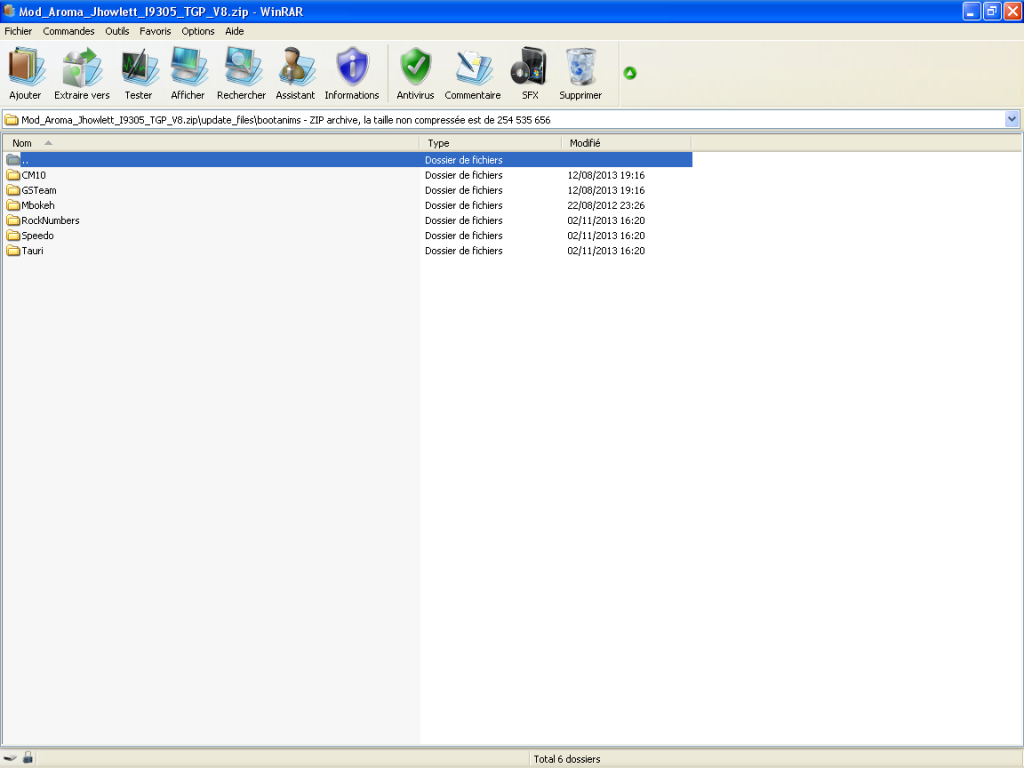
Task: Sort files by the Nom column
Action: tap(211, 143)
